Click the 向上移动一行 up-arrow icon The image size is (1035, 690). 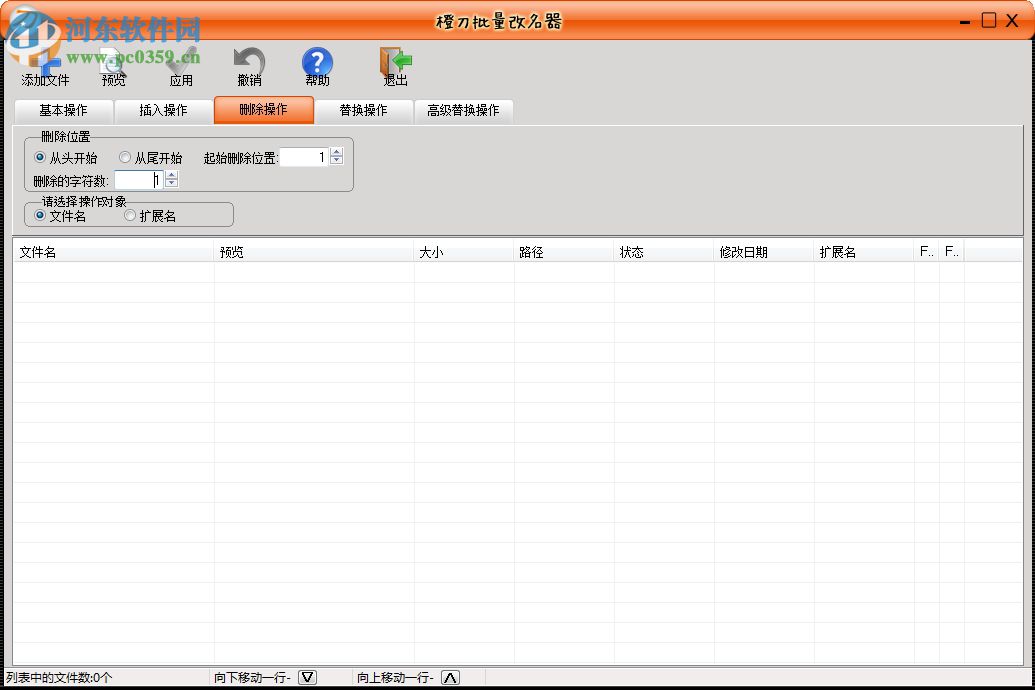click(449, 677)
